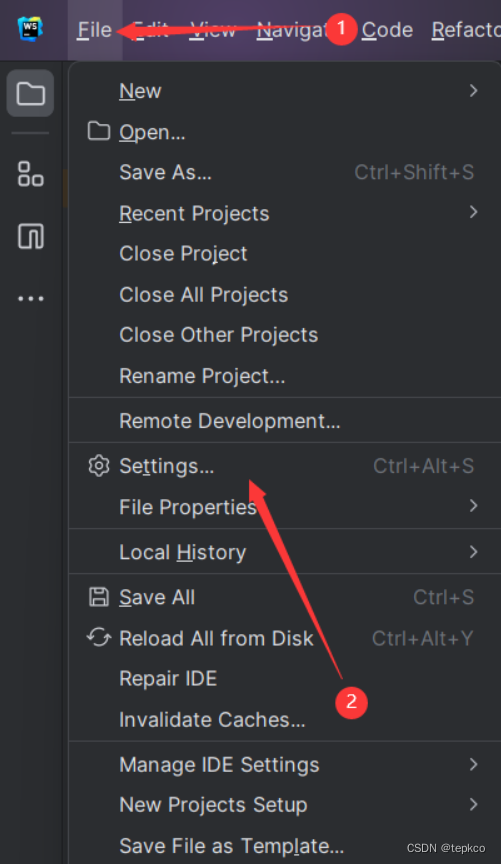The image size is (501, 864).
Task: Expand the New submenu arrow
Action: coord(473,90)
